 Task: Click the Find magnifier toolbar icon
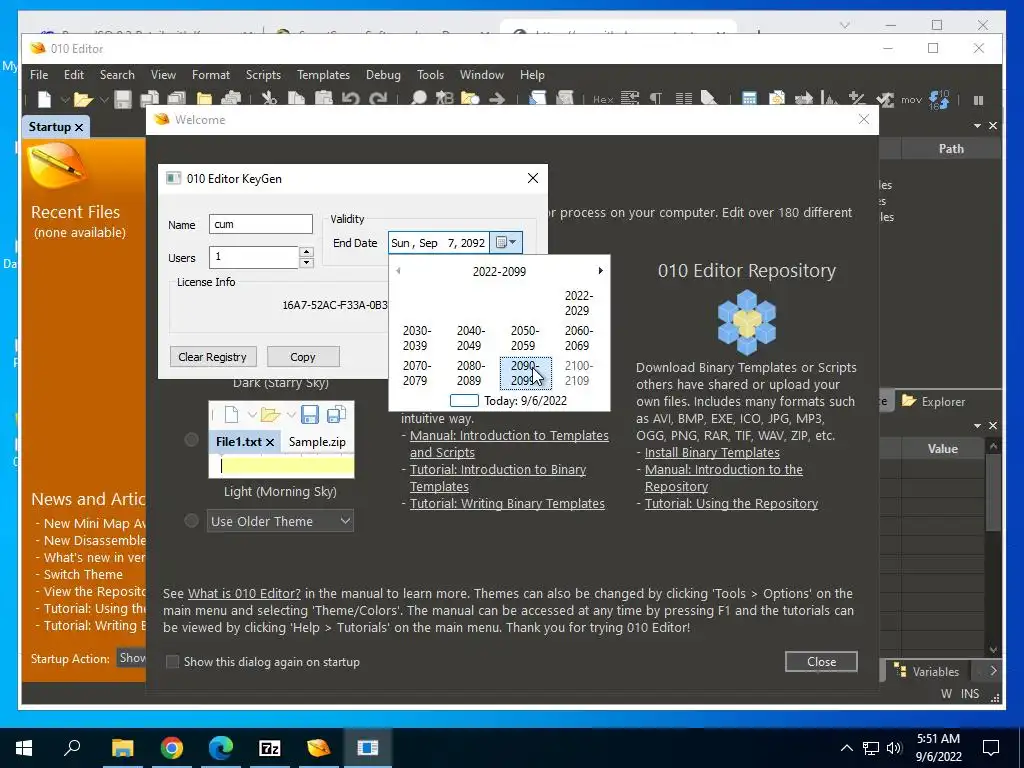pyautogui.click(x=418, y=99)
